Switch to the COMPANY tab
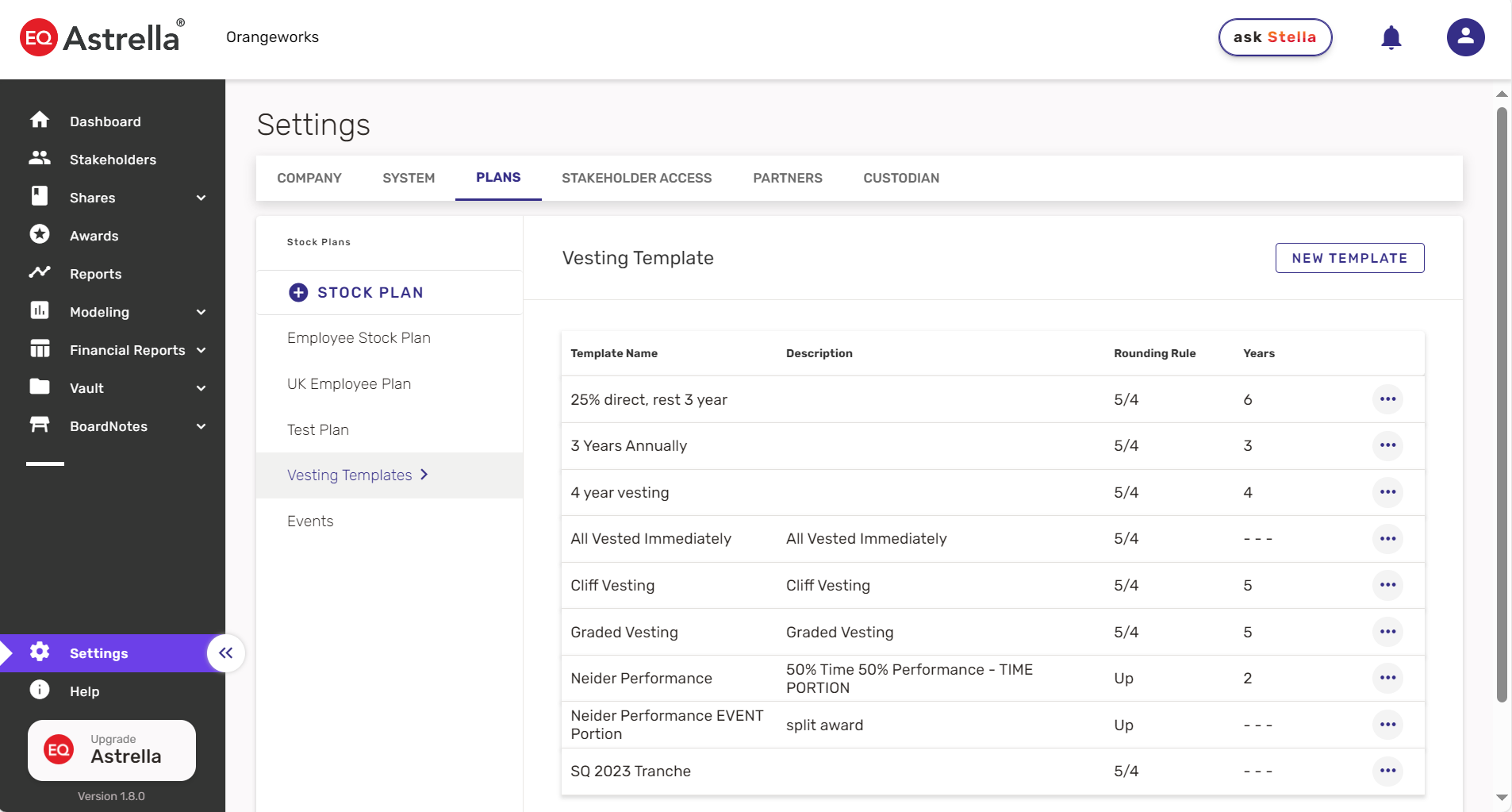The width and height of the screenshot is (1512, 812). 309,178
